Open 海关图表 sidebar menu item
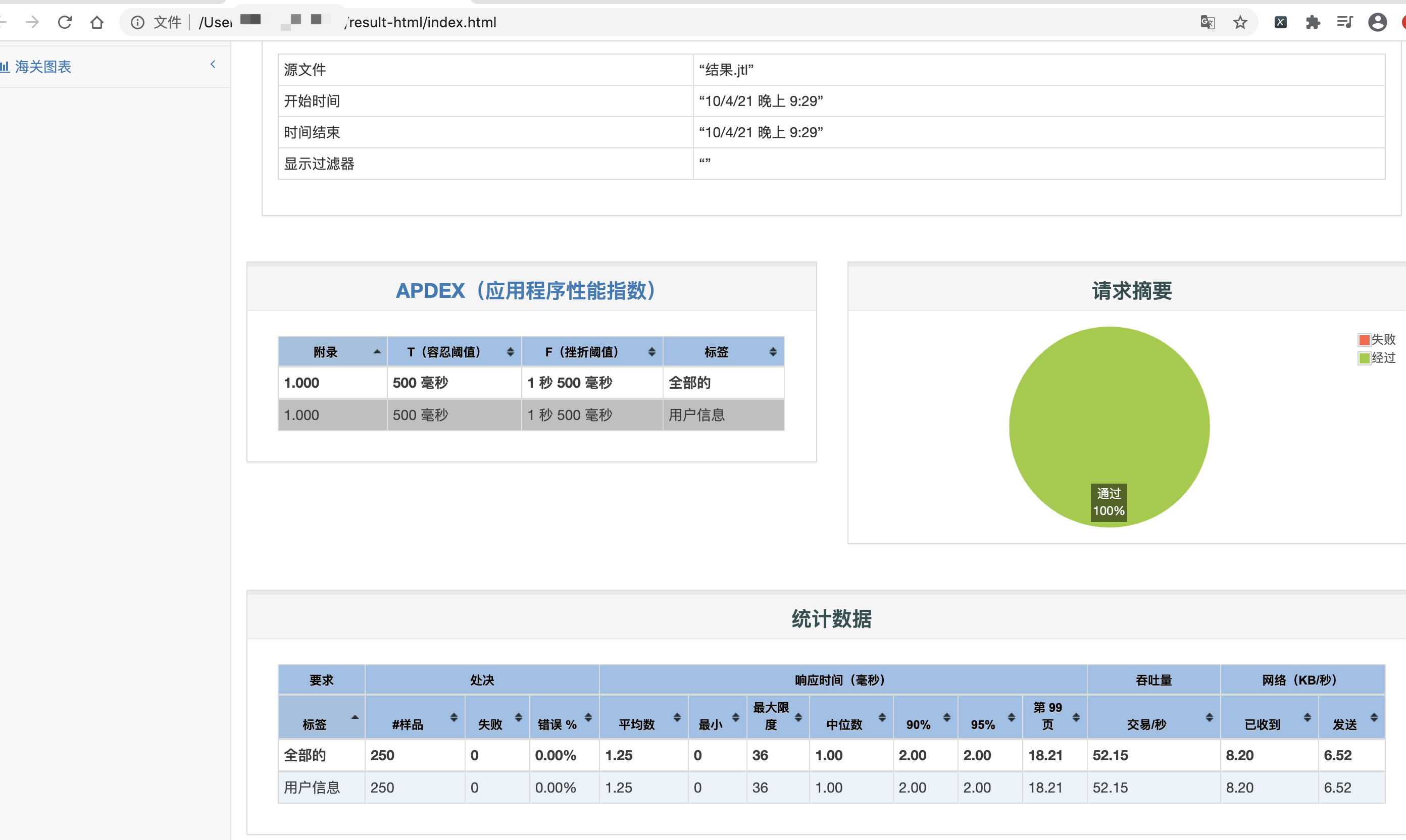 click(43, 67)
